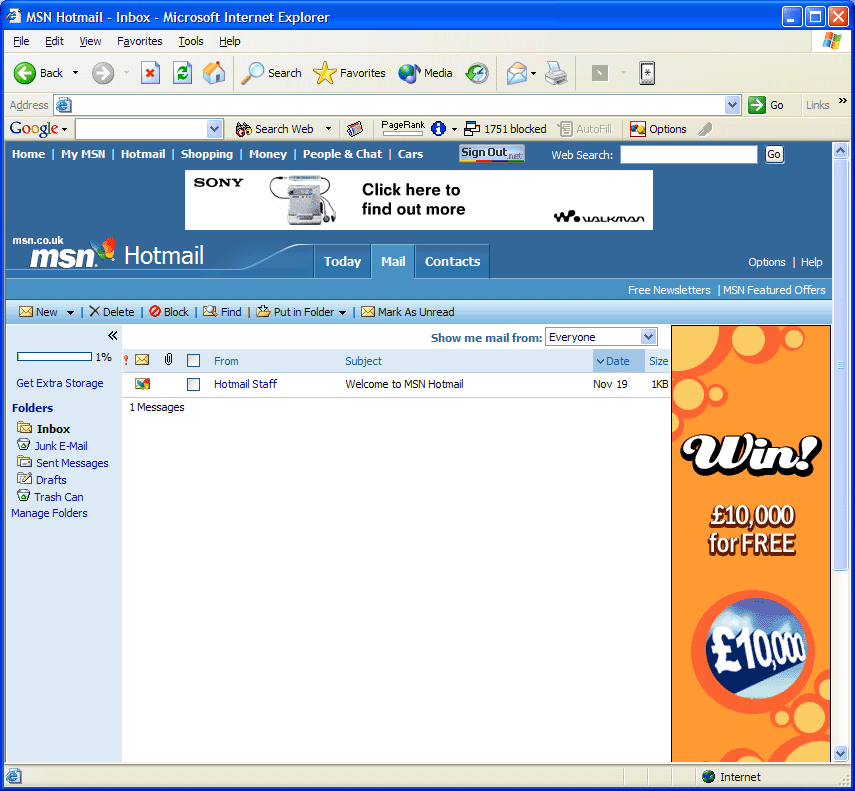Click Mark As Unread envelope
This screenshot has height=791, width=855.
coord(368,312)
